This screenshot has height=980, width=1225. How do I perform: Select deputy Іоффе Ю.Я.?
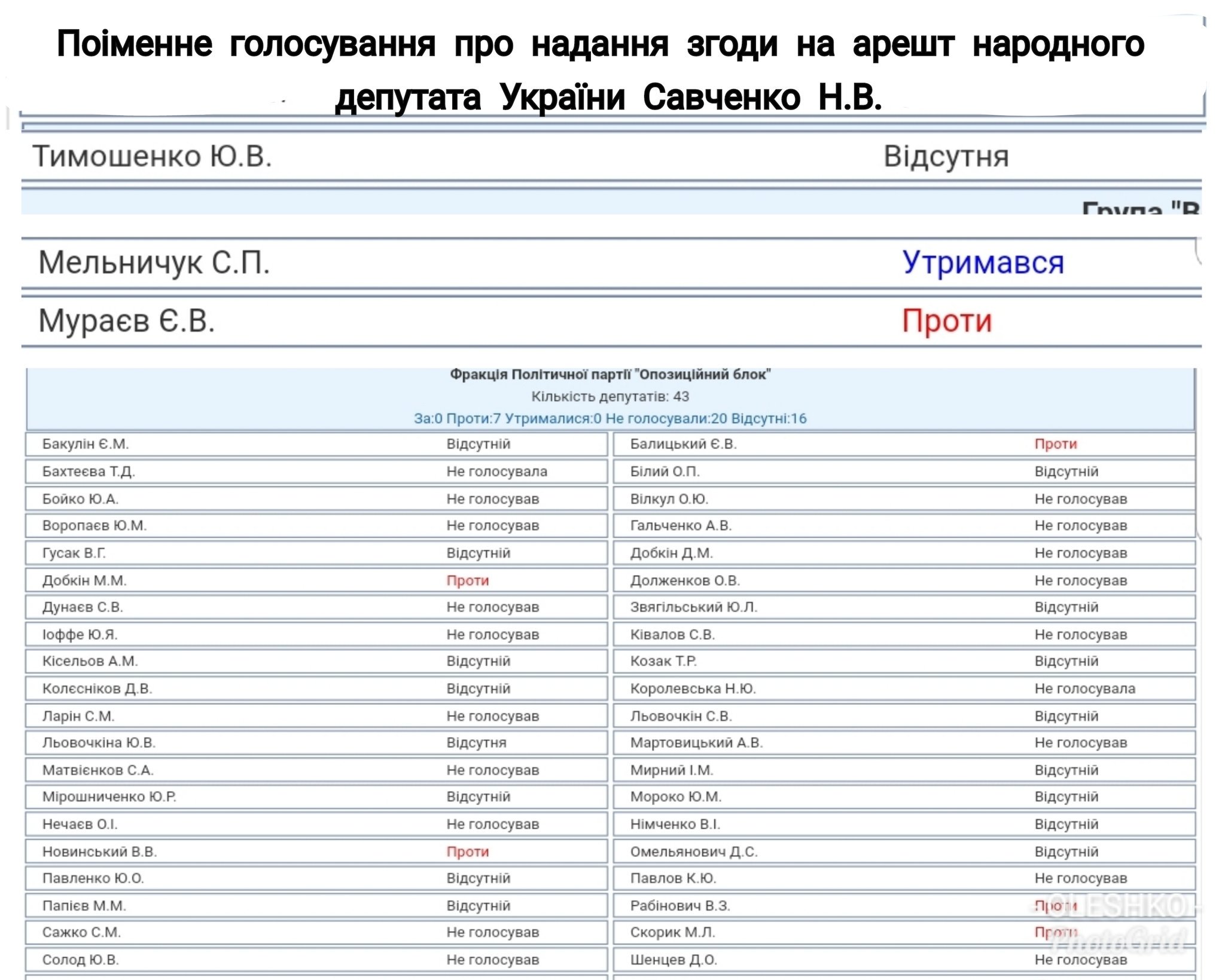click(80, 634)
